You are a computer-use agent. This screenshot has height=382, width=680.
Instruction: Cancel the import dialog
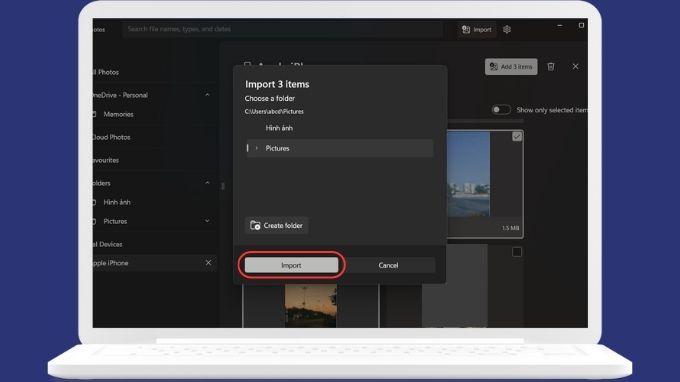[388, 265]
